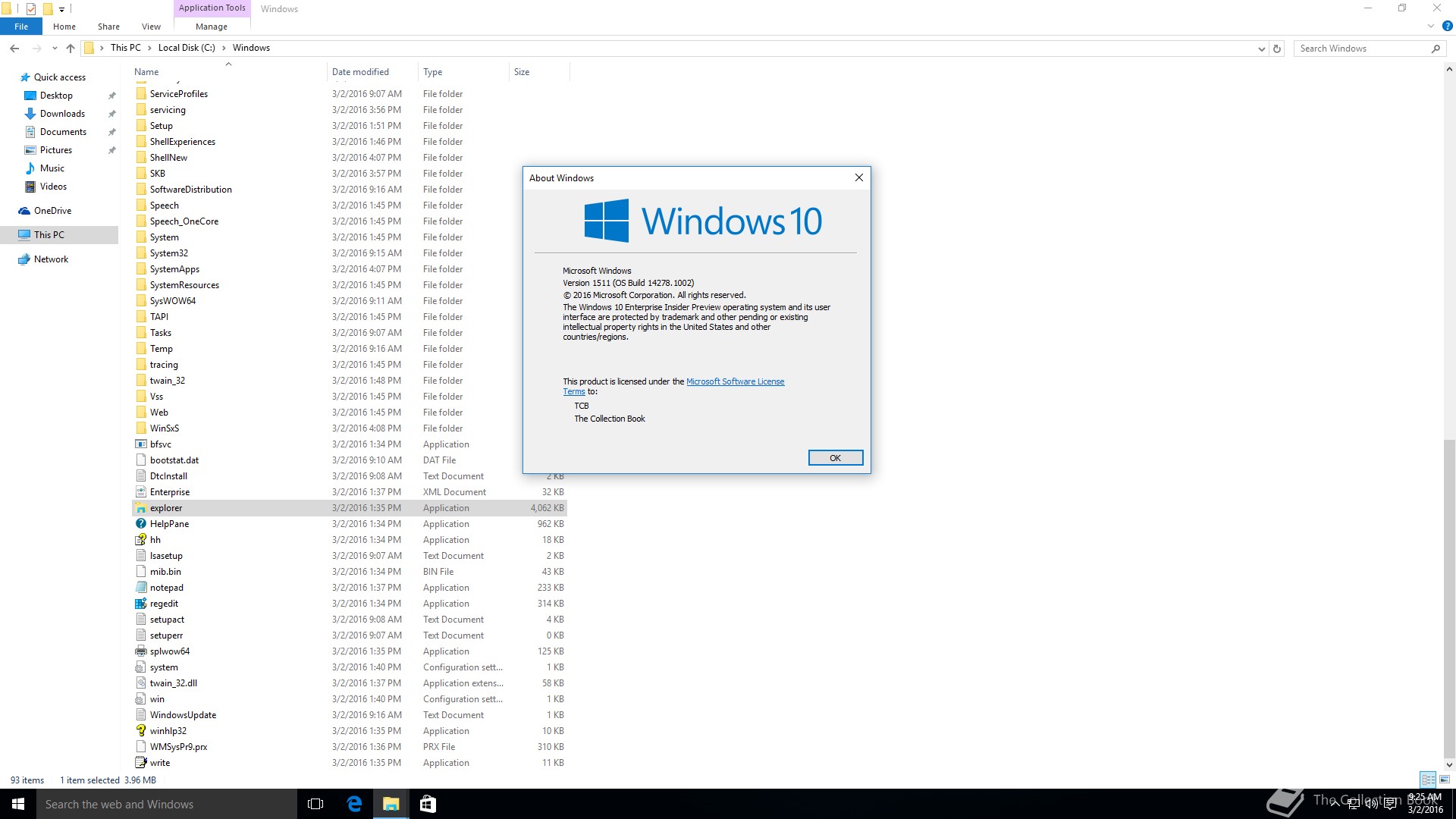The image size is (1456, 819).
Task: Click the HelpPane help icon
Action: pos(140,524)
